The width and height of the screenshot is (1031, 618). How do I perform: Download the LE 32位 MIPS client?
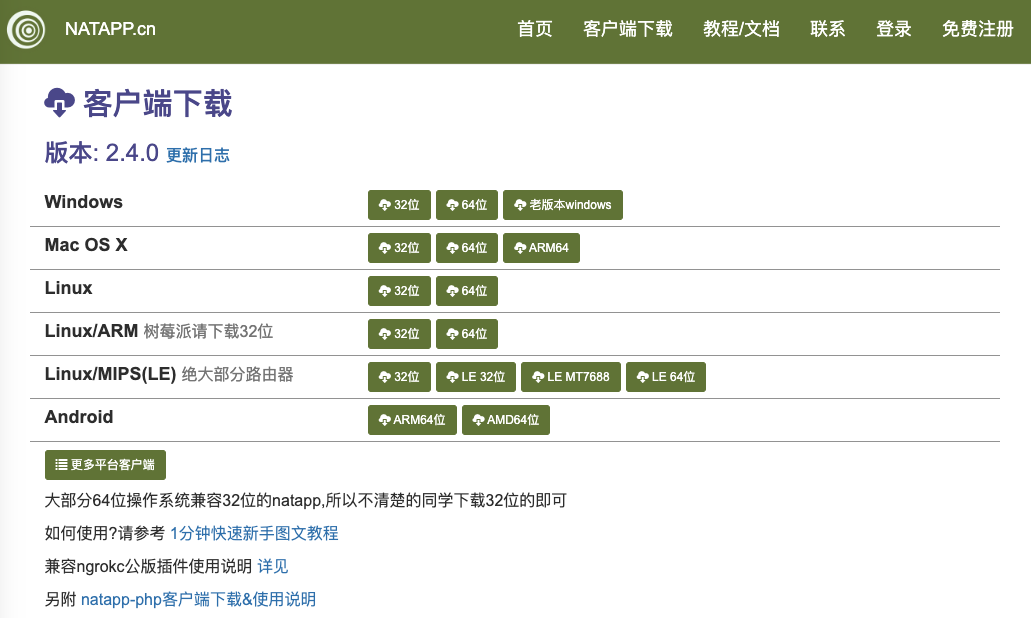476,377
